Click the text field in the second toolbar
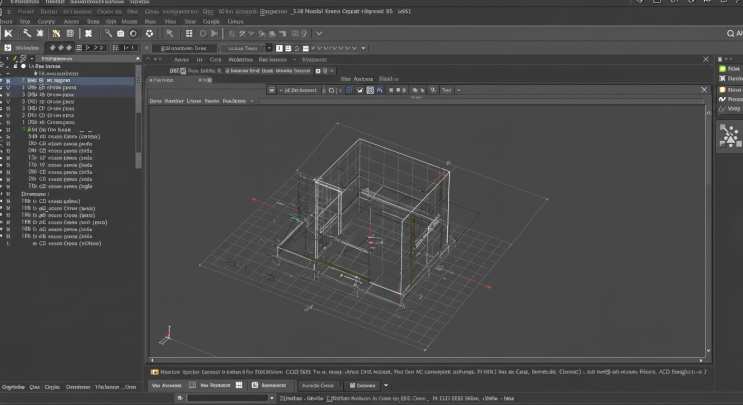 tap(183, 48)
